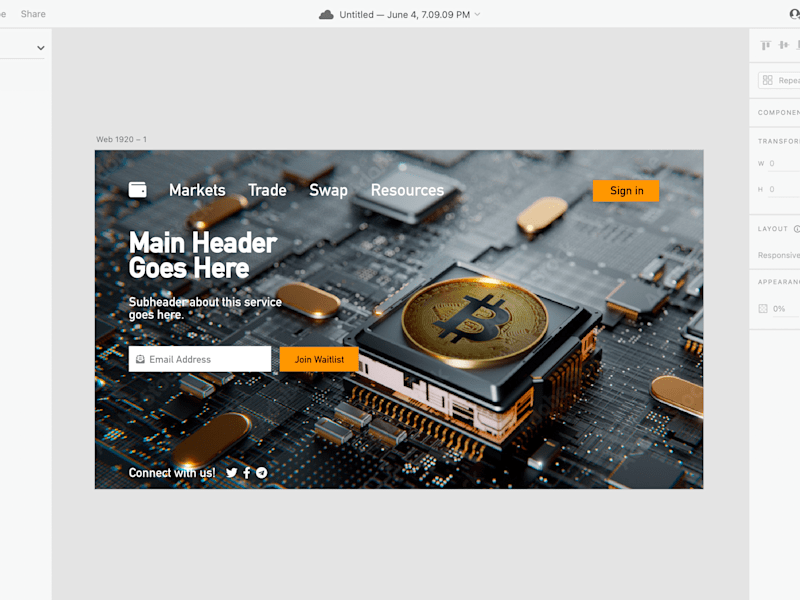The width and height of the screenshot is (800, 600).
Task: Select Markets nav text in the mockup
Action: click(197, 190)
